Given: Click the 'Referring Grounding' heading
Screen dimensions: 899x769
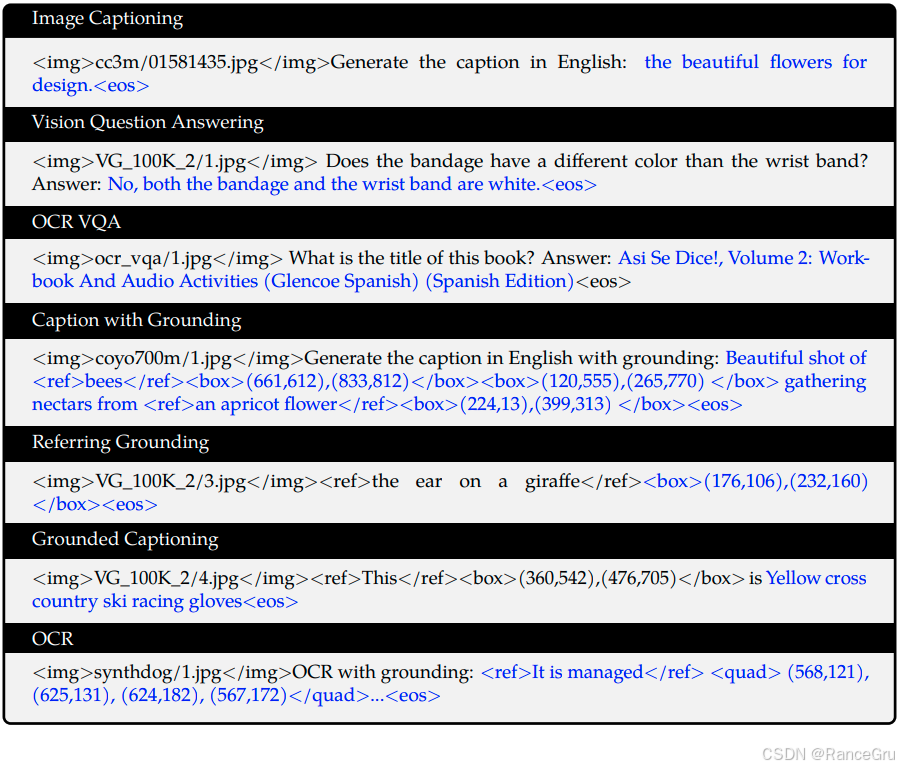Looking at the screenshot, I should click(120, 442).
